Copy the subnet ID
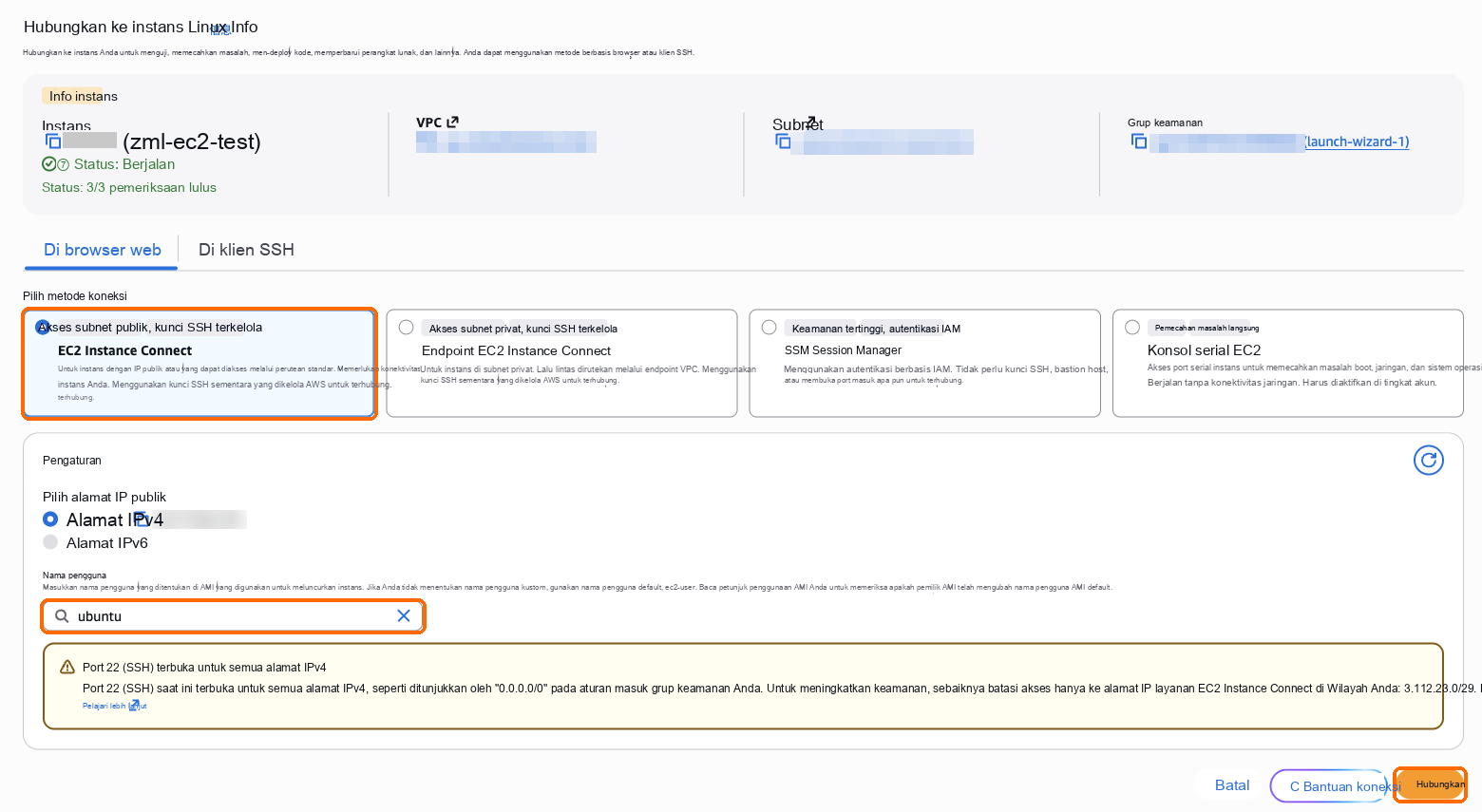Viewport: 1482px width, 812px height. tap(783, 142)
